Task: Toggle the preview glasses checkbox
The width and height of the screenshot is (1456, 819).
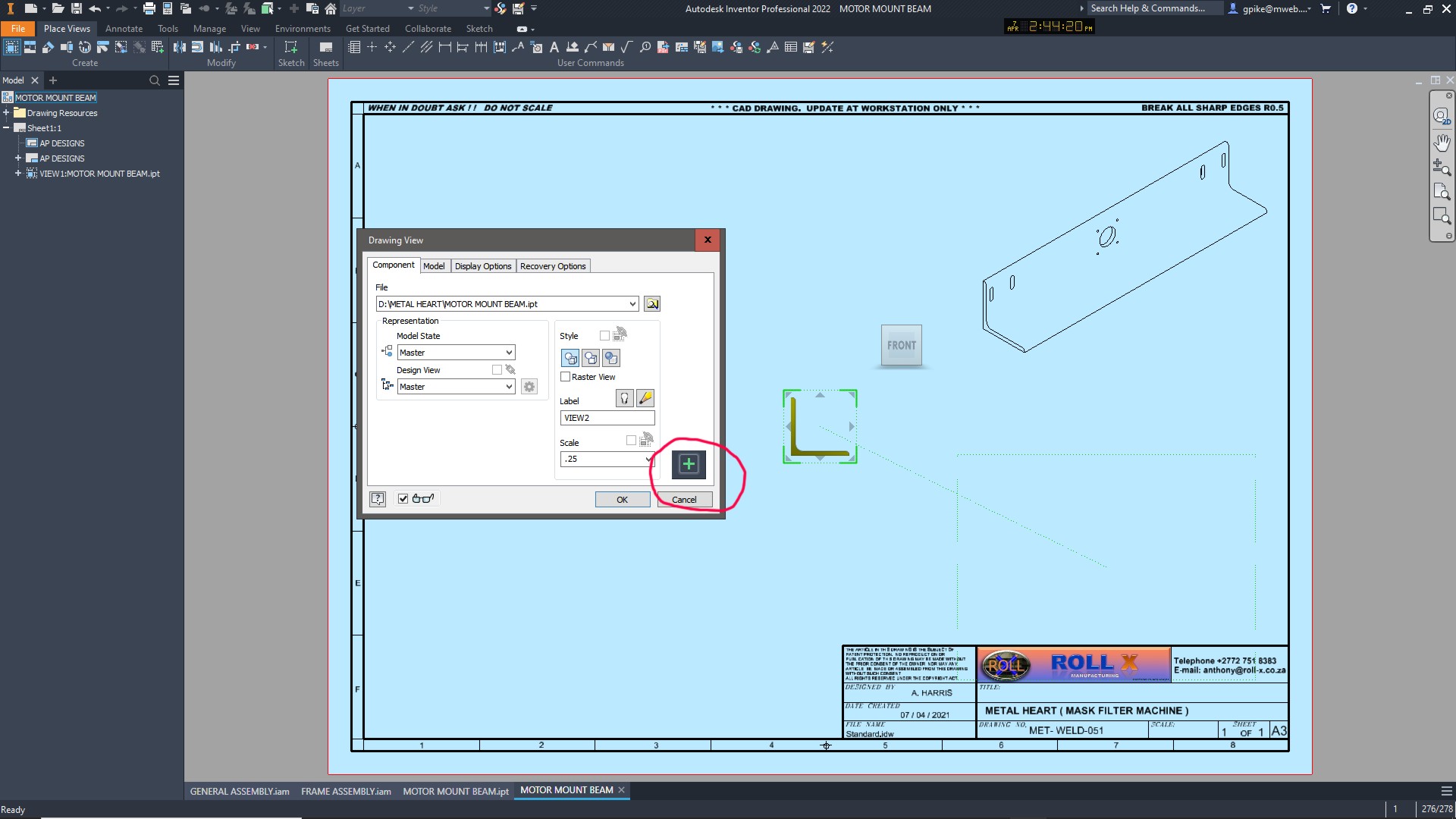Action: coord(403,499)
